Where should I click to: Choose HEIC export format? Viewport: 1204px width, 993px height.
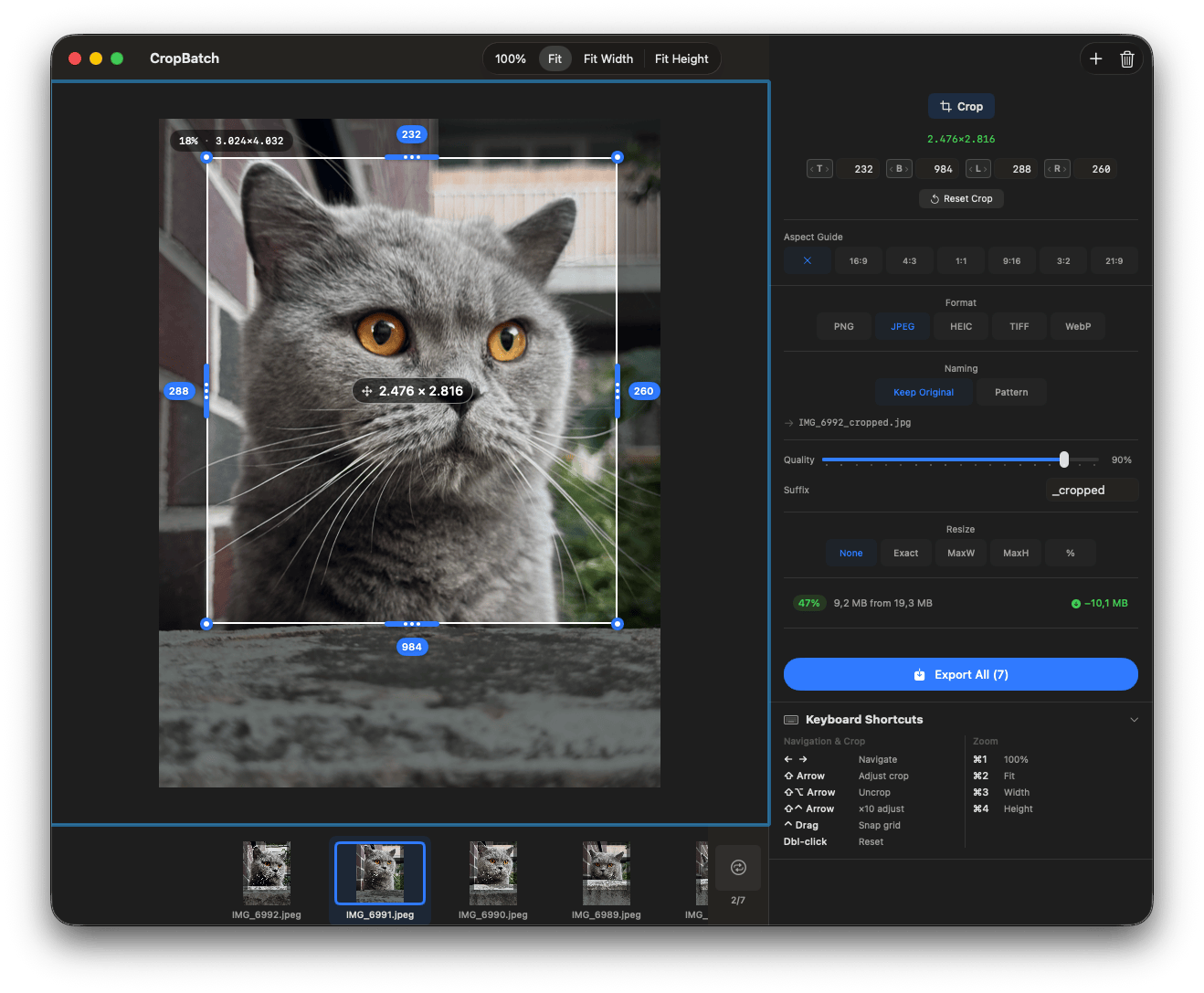pos(961,326)
